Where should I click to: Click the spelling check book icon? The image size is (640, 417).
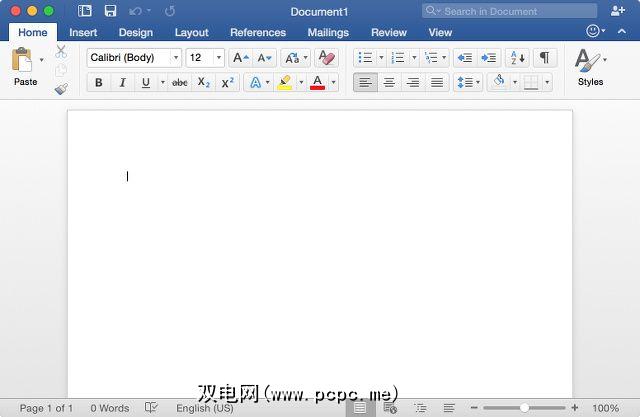[151, 408]
